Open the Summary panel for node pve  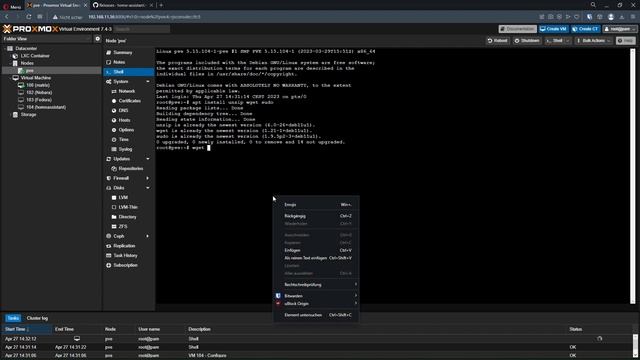122,53
